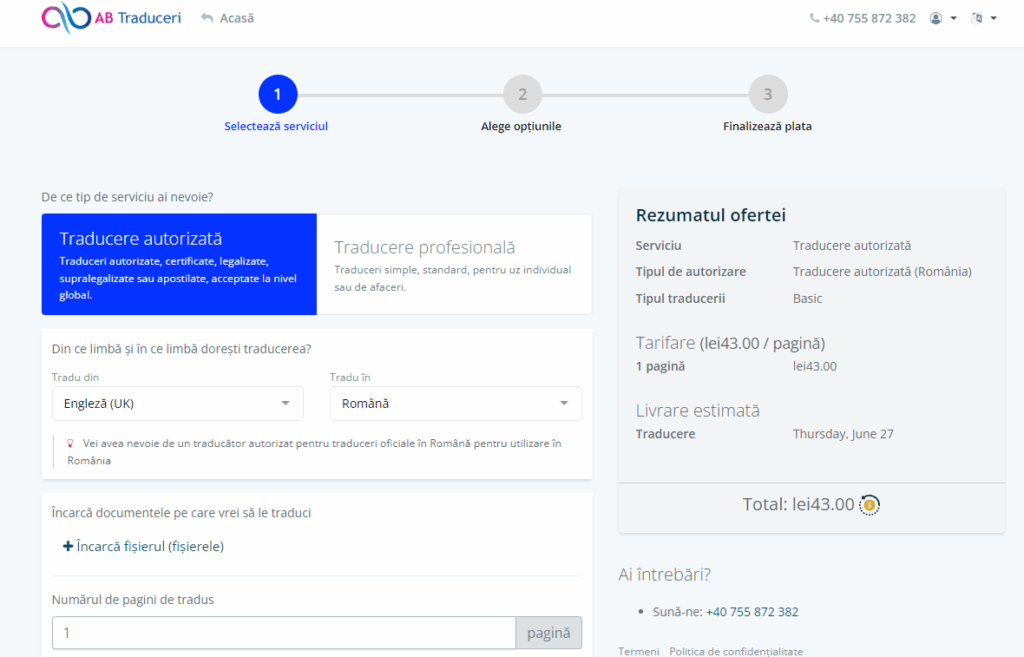
Task: Select the Traducere profesională service option
Action: (455, 264)
